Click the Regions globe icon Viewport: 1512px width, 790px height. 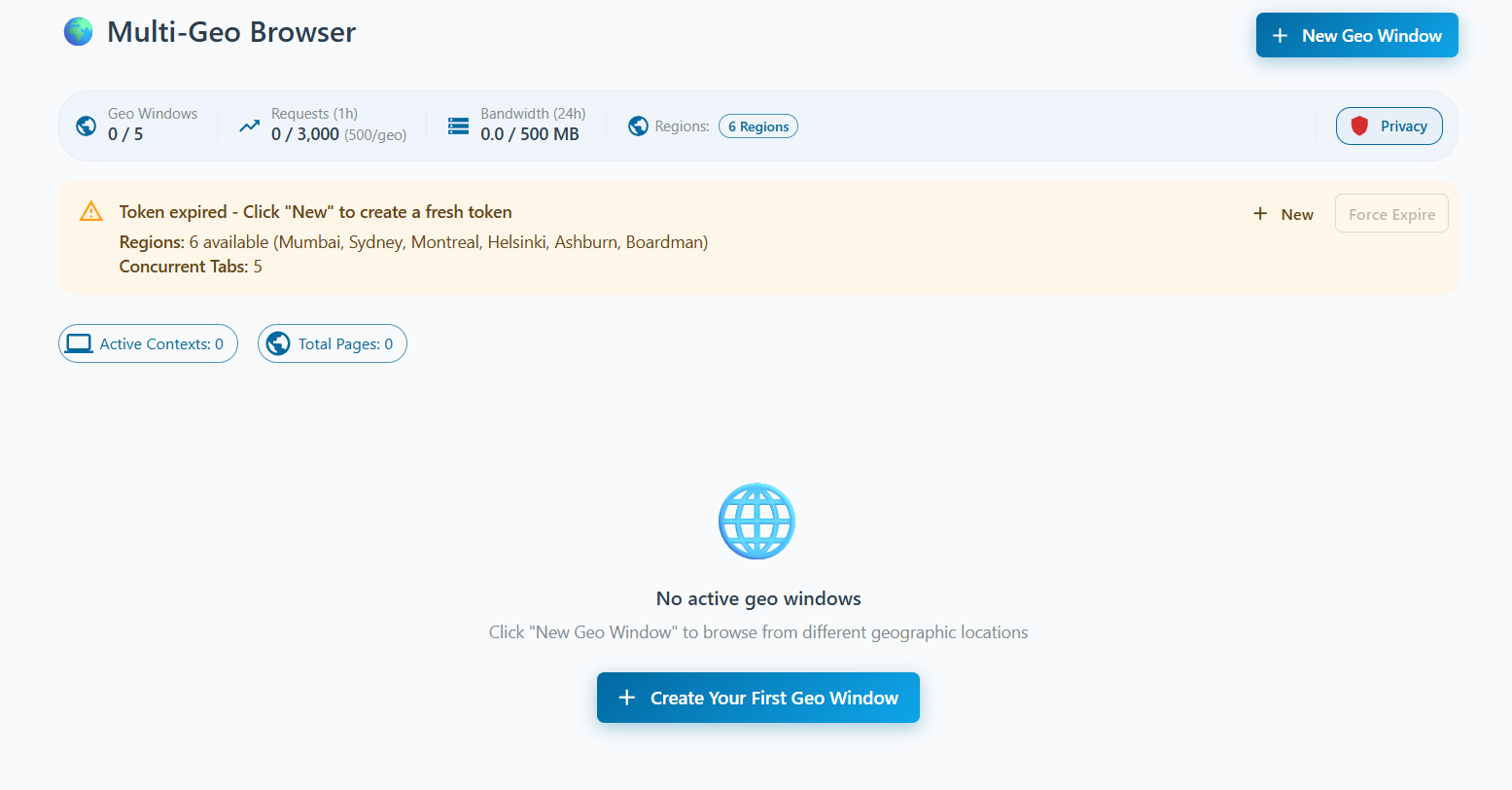638,126
